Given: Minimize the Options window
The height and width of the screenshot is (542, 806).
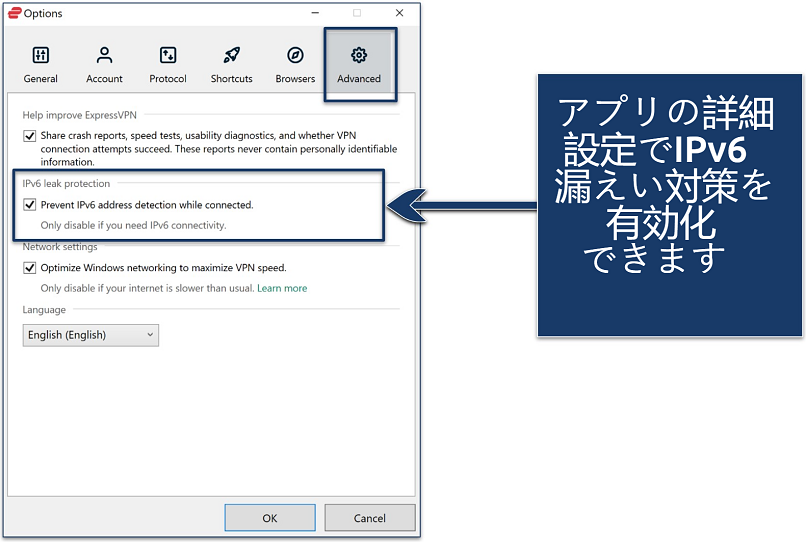Looking at the screenshot, I should tap(315, 13).
